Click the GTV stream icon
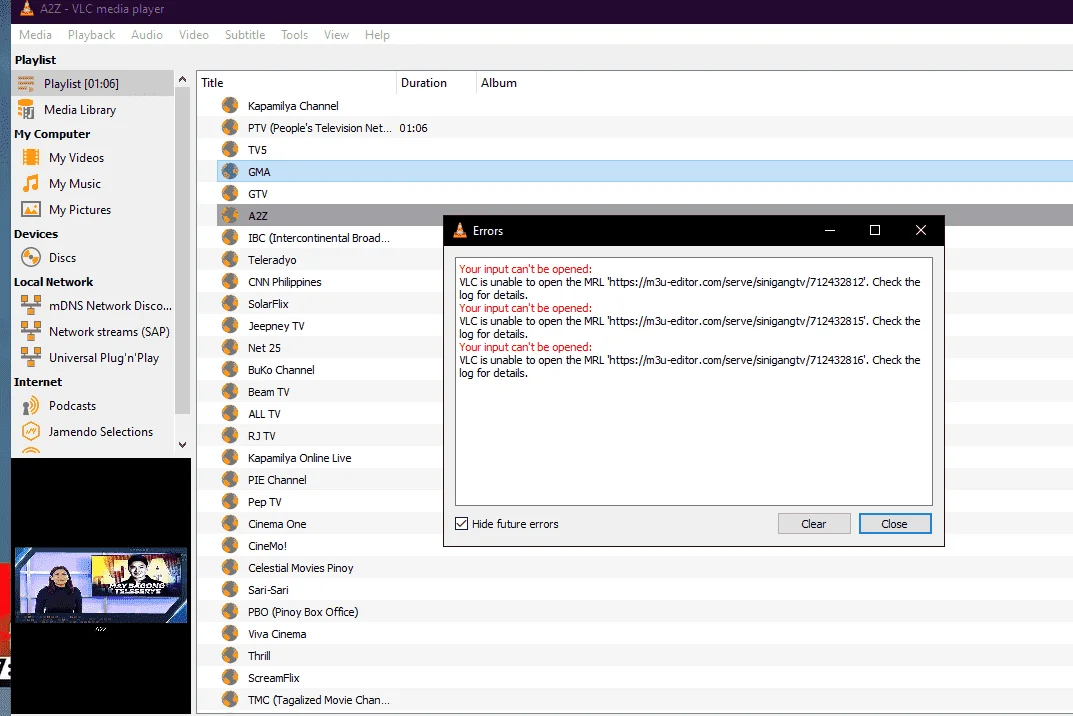Image resolution: width=1073 pixels, height=716 pixels. pyautogui.click(x=230, y=194)
